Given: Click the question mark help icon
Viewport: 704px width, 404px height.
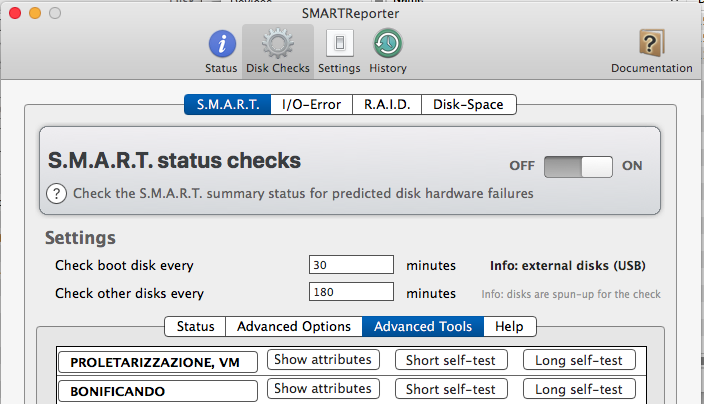Looking at the screenshot, I should point(57,194).
